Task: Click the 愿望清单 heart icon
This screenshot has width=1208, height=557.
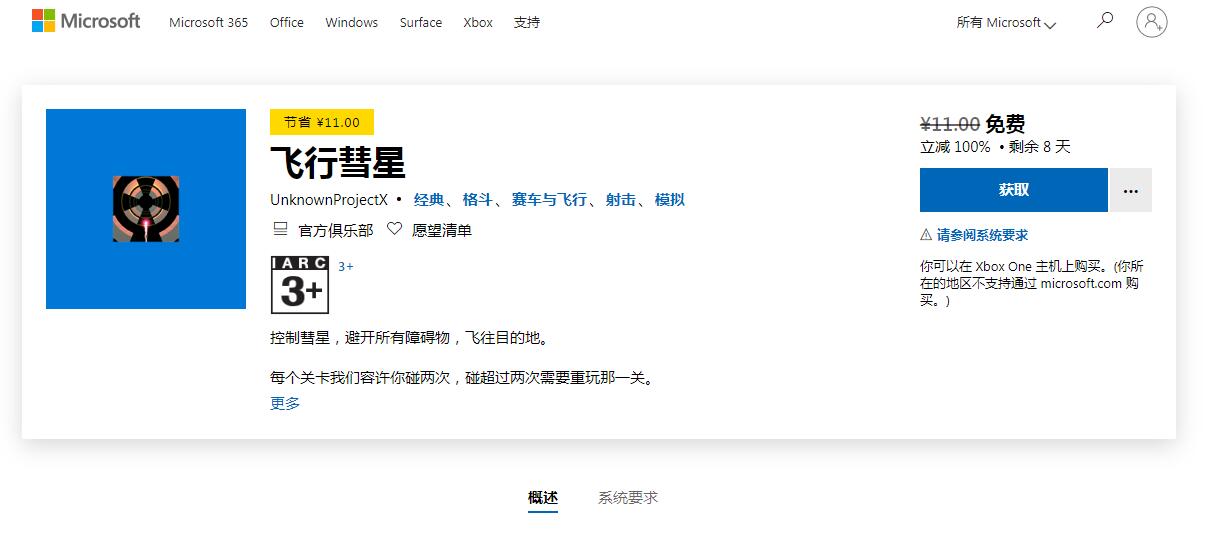Action: point(394,229)
